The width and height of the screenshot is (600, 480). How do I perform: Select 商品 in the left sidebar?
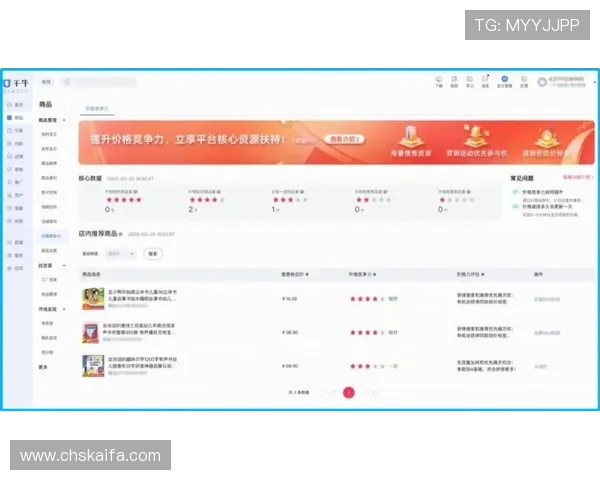[x=15, y=118]
